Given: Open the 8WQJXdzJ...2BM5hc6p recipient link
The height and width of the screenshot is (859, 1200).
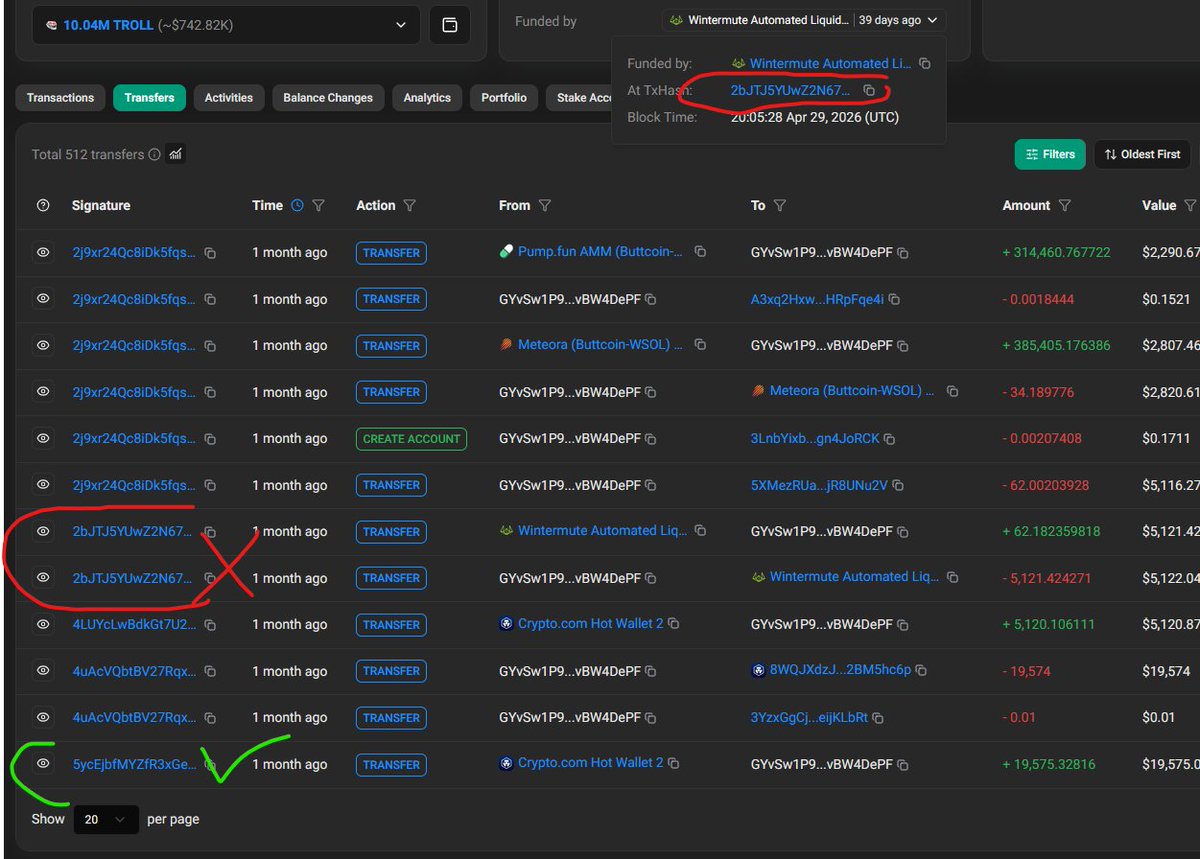Looking at the screenshot, I should [840, 670].
